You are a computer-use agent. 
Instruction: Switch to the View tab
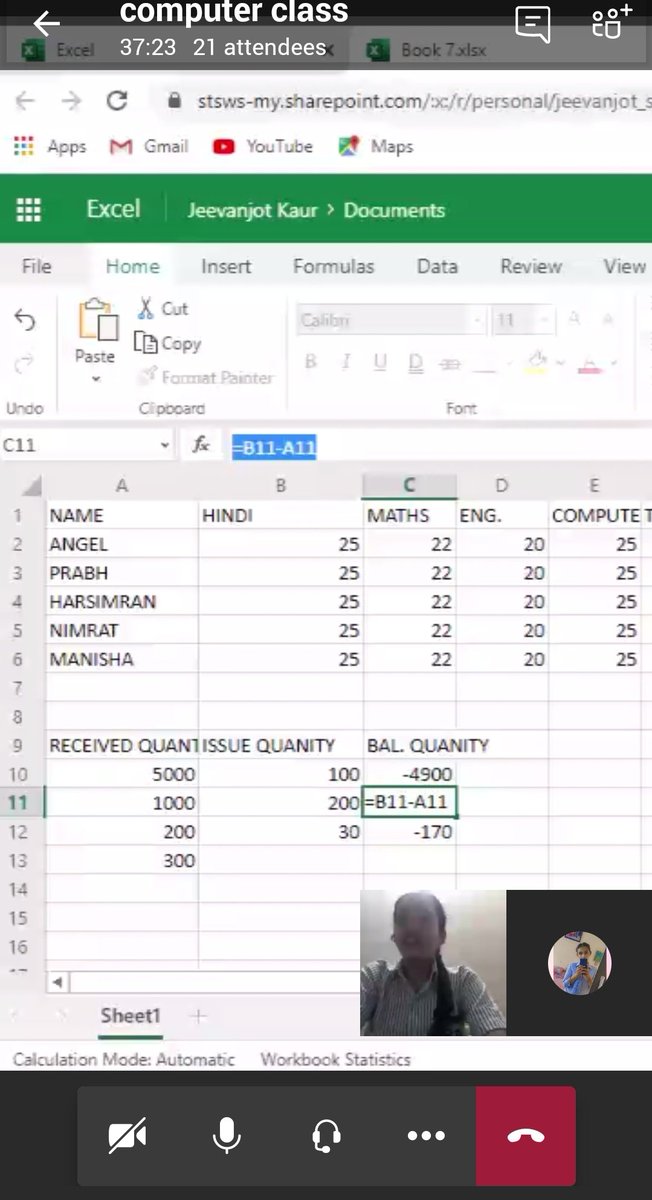[624, 266]
